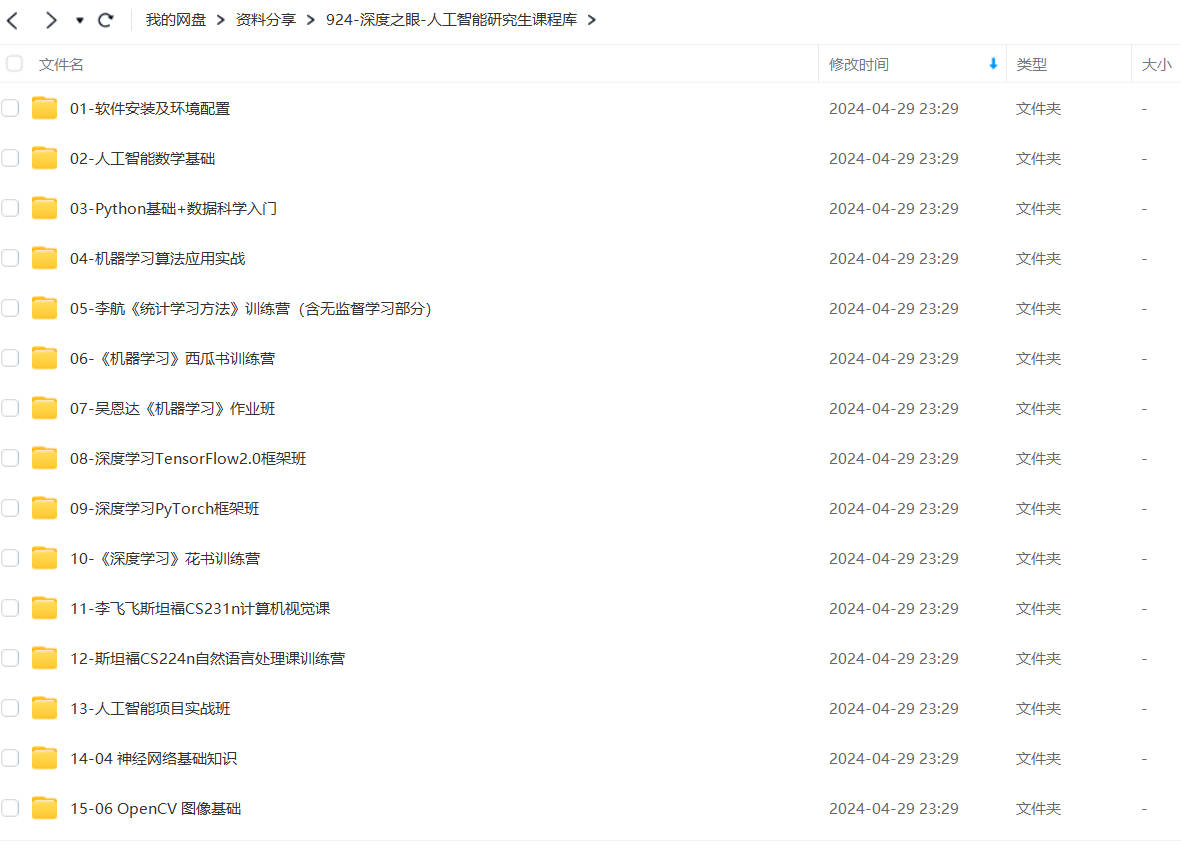1181x846 pixels.
Task: Navigate to 资料分享 in breadcrumb
Action: coord(266,20)
